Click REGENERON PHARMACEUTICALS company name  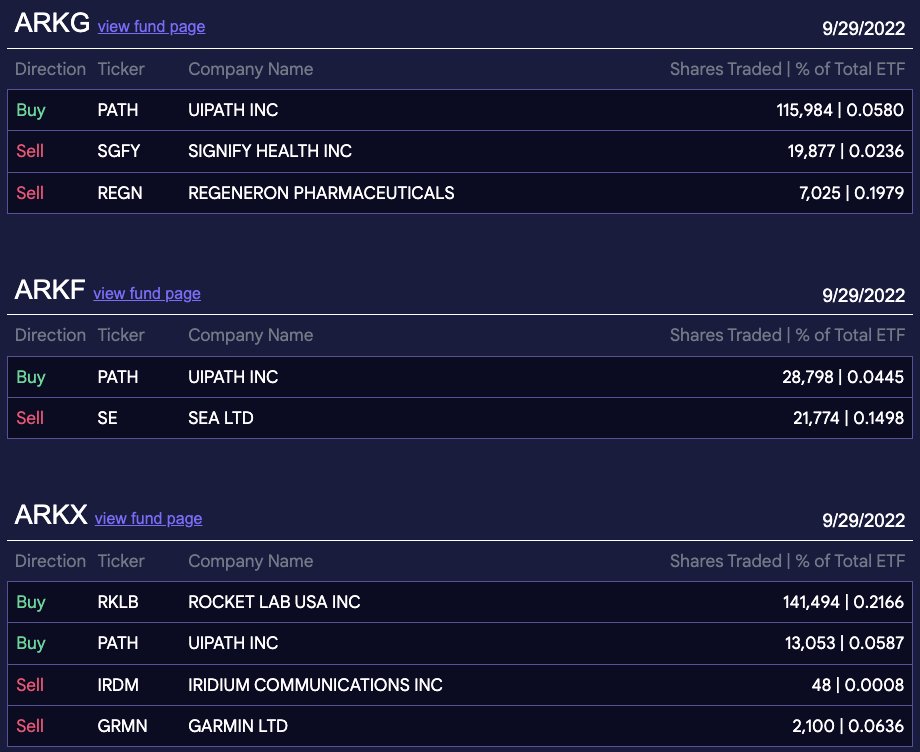point(321,192)
